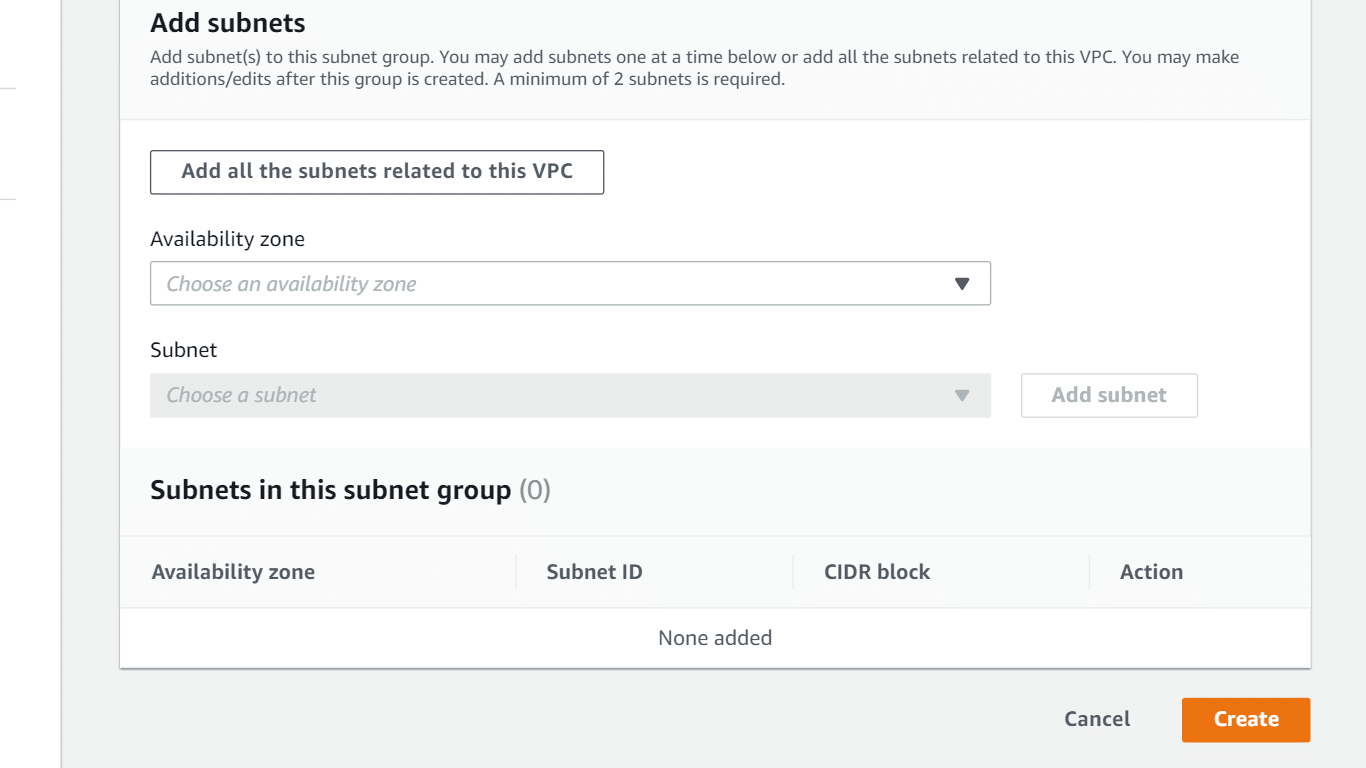Click the Subnet field label

[183, 350]
